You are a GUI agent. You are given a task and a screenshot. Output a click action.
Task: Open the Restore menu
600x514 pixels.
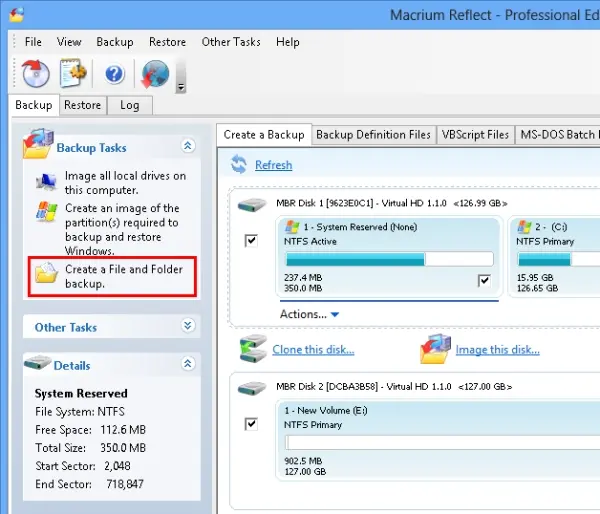coord(167,42)
